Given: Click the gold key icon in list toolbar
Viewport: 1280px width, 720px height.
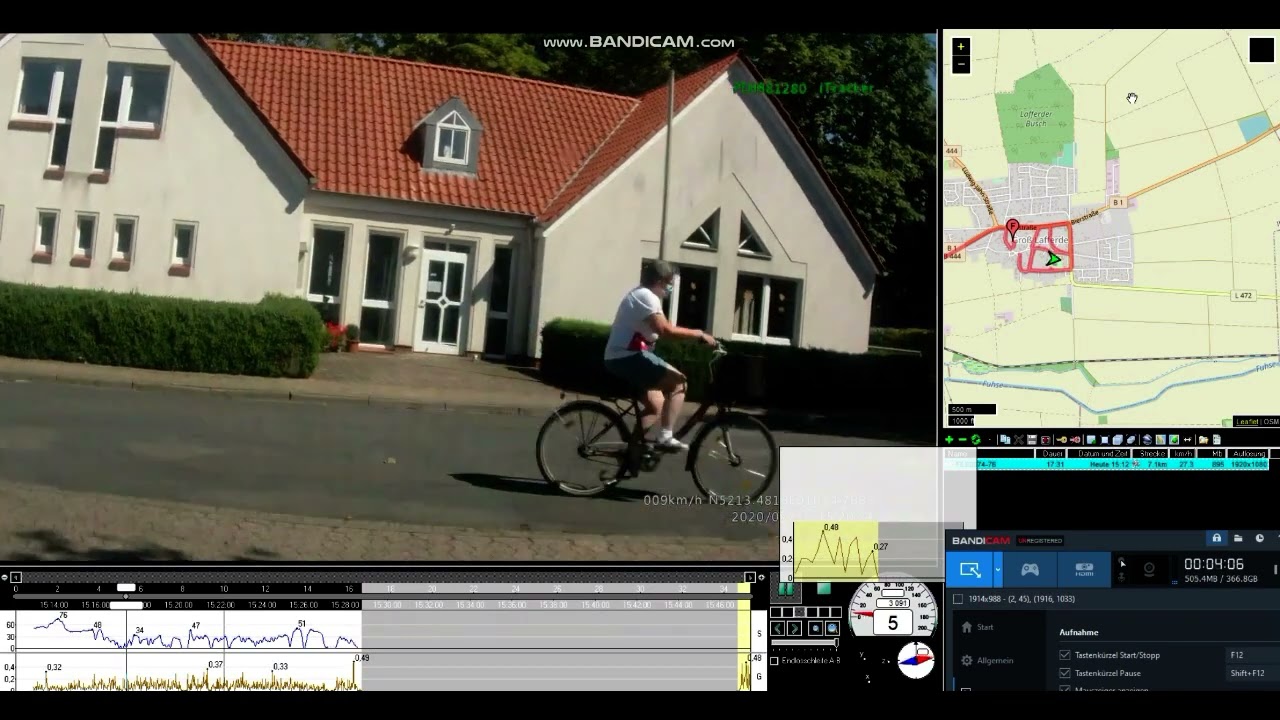Looking at the screenshot, I should 1061,440.
